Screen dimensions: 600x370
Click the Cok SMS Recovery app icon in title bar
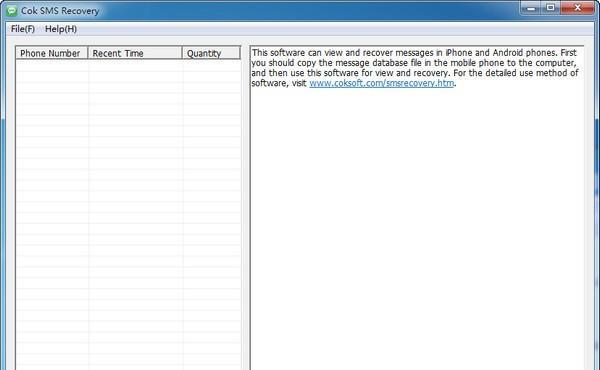pyautogui.click(x=12, y=11)
